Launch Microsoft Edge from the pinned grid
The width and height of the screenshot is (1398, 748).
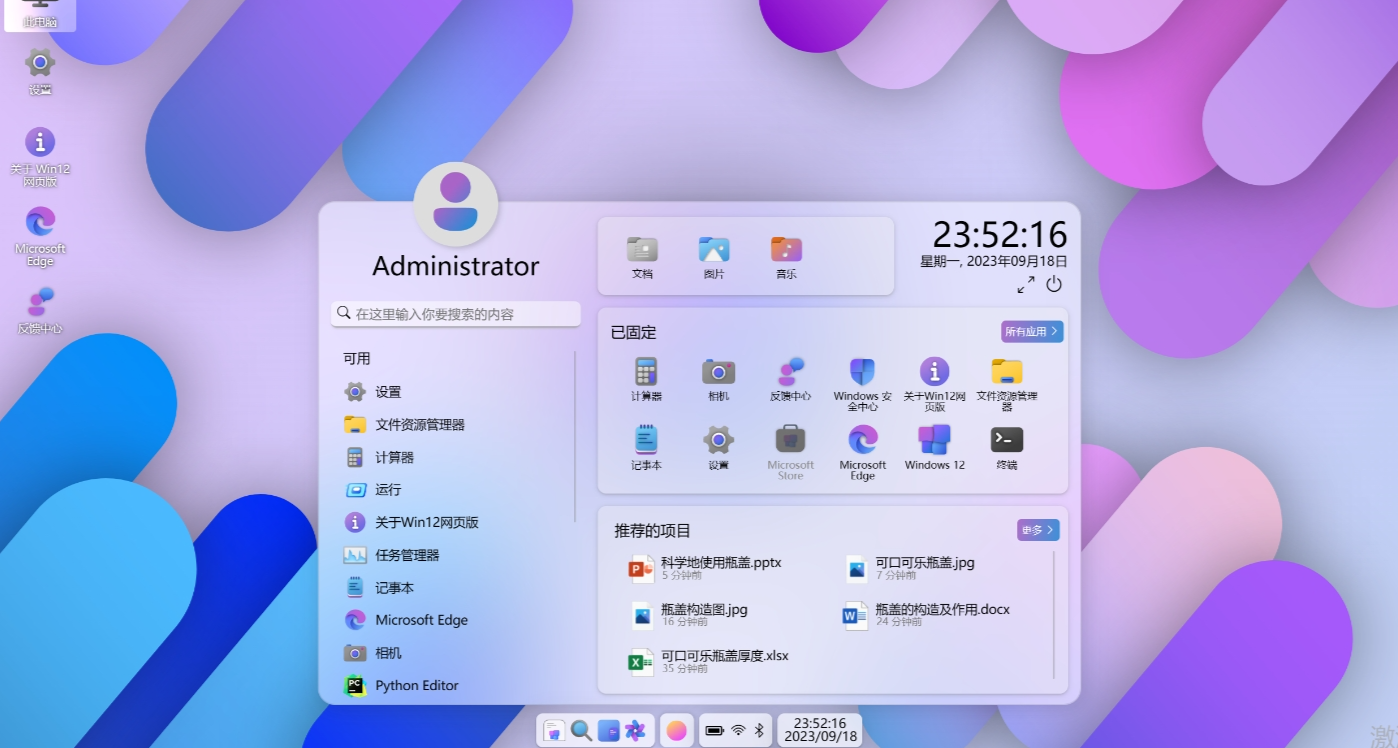(x=862, y=452)
